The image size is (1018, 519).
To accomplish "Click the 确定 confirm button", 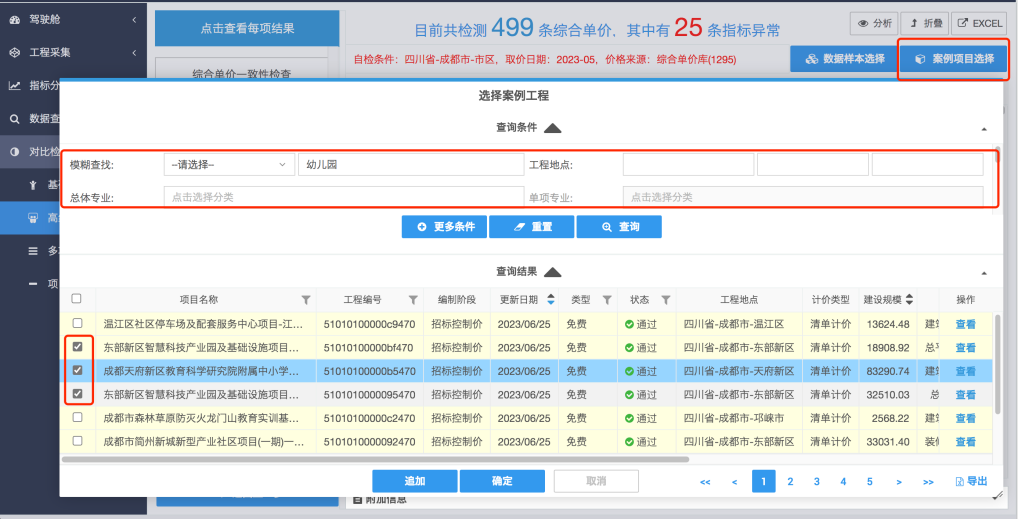I will 503,481.
